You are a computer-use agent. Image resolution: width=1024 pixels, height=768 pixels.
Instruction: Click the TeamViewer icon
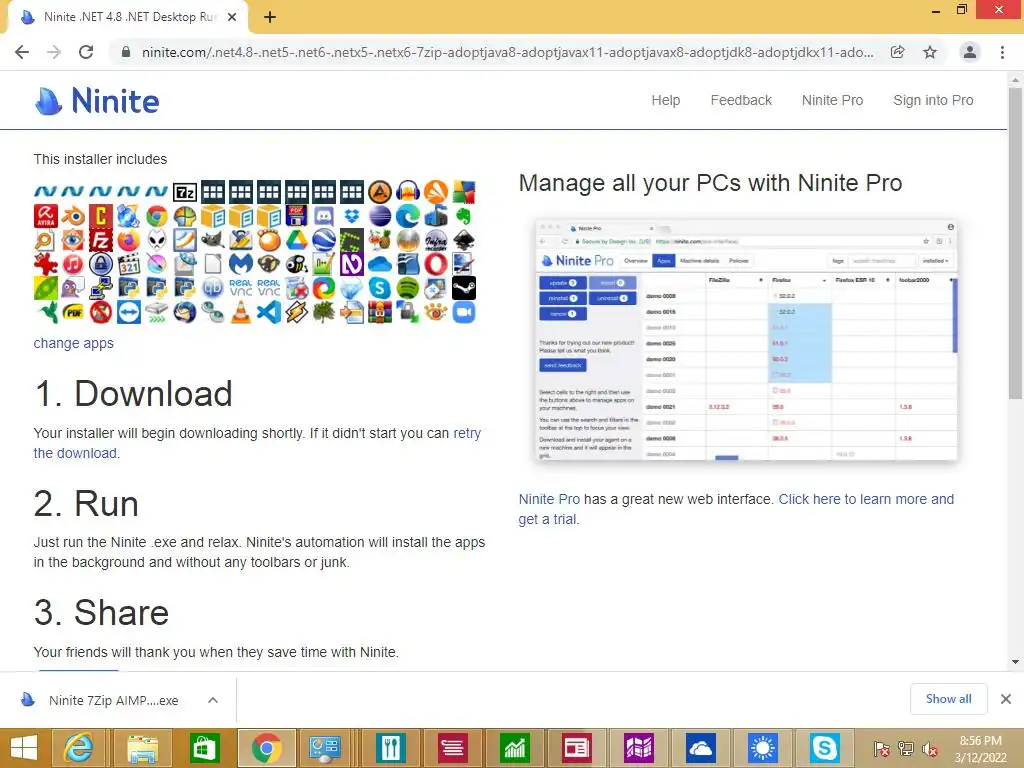[129, 312]
